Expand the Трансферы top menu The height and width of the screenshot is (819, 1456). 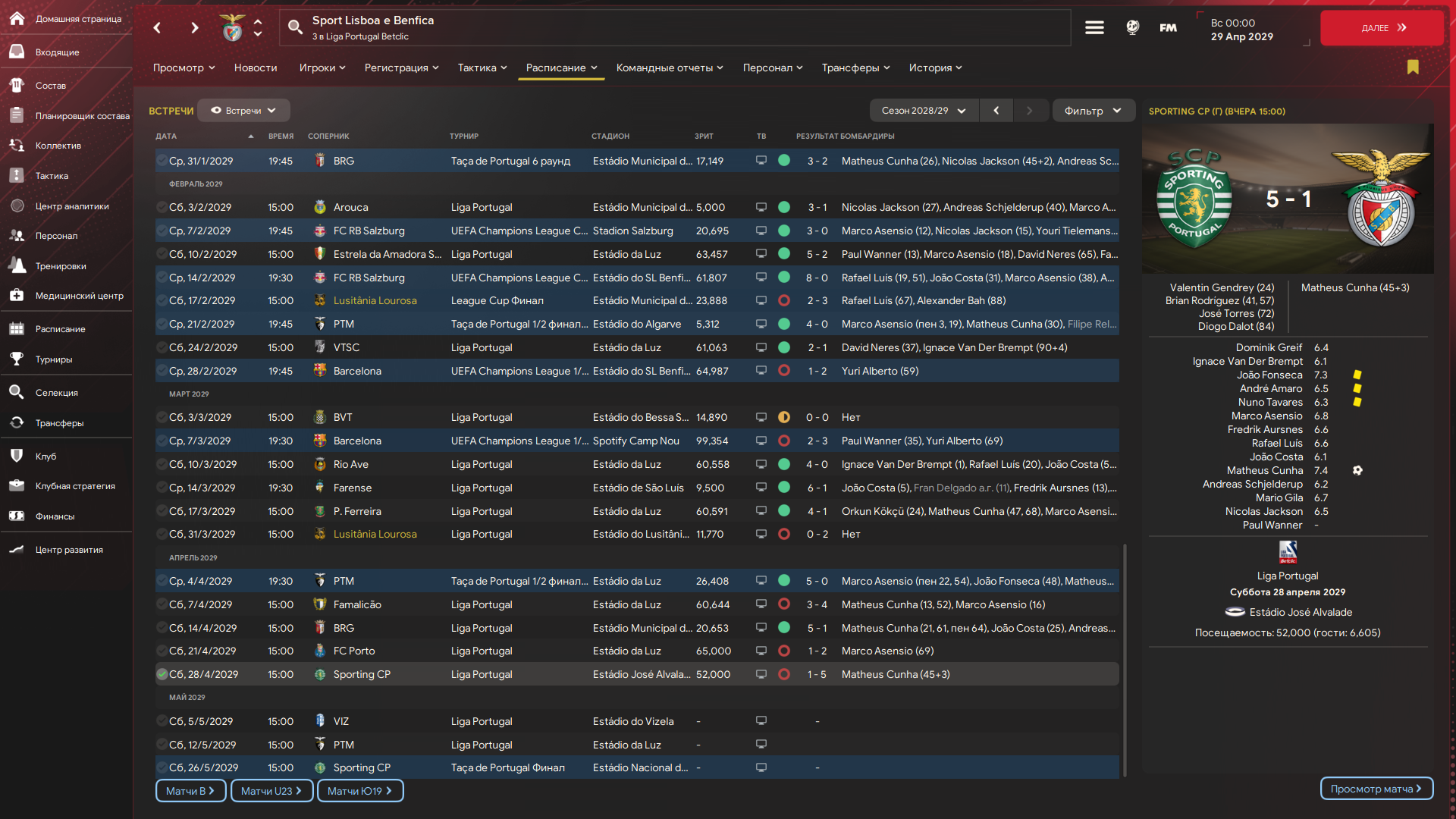(x=855, y=67)
